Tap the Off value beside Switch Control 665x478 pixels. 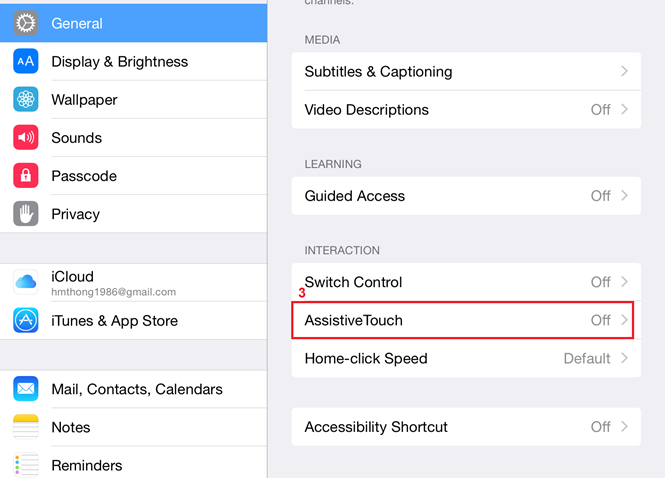pyautogui.click(x=600, y=282)
